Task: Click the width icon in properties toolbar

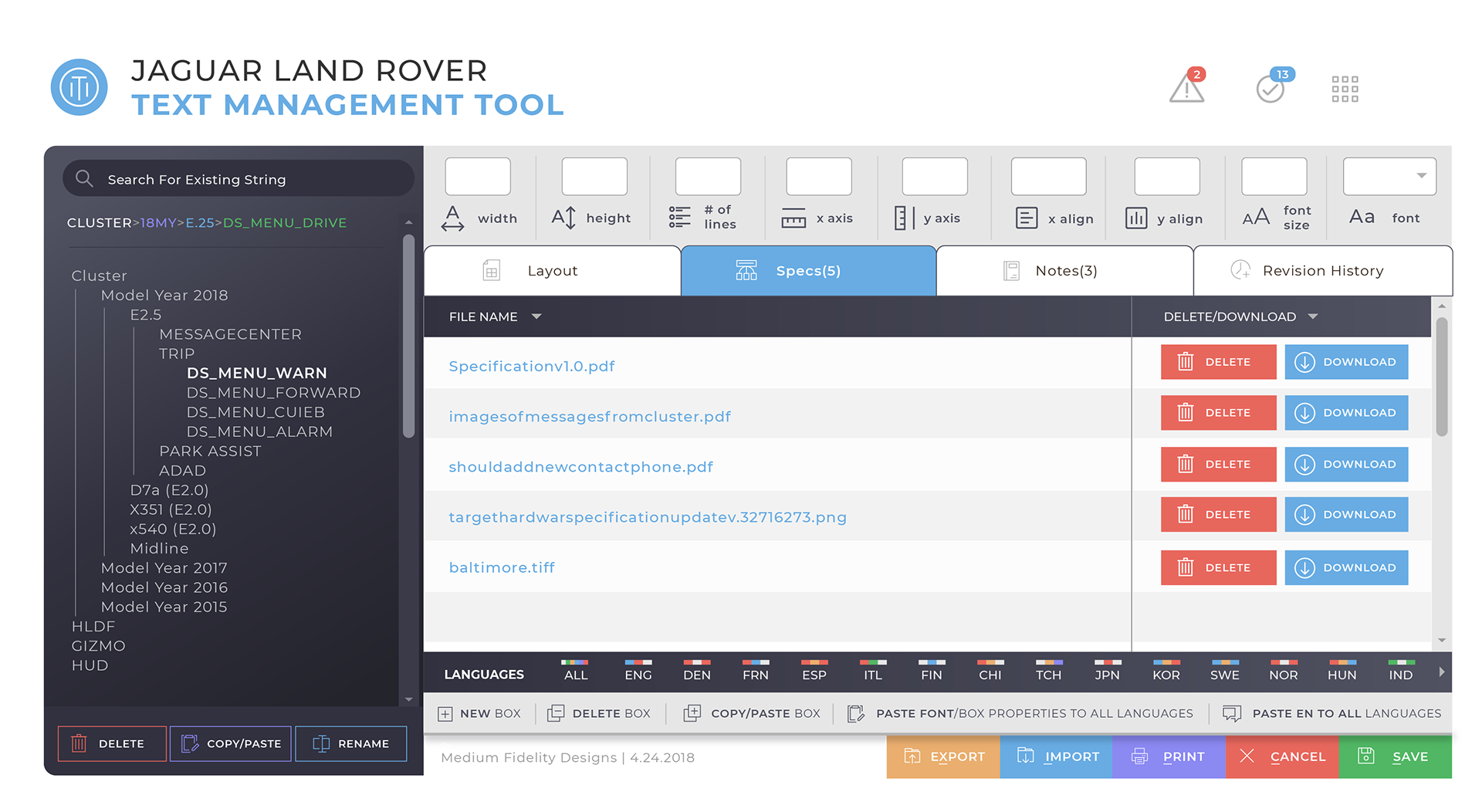Action: [x=452, y=218]
